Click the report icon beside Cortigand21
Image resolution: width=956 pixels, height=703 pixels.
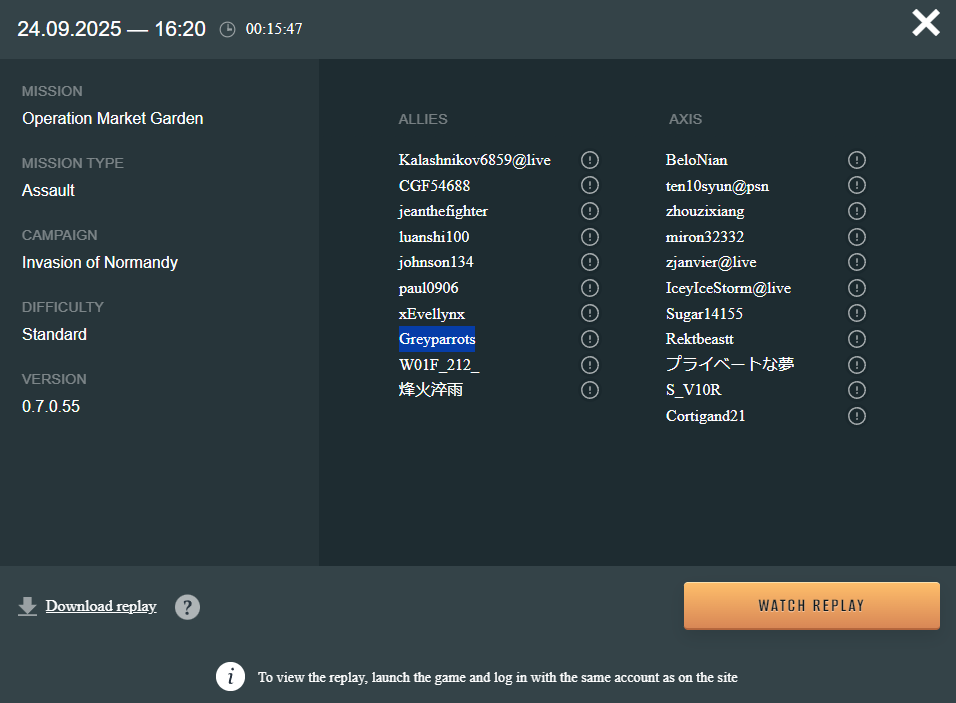coord(857,416)
